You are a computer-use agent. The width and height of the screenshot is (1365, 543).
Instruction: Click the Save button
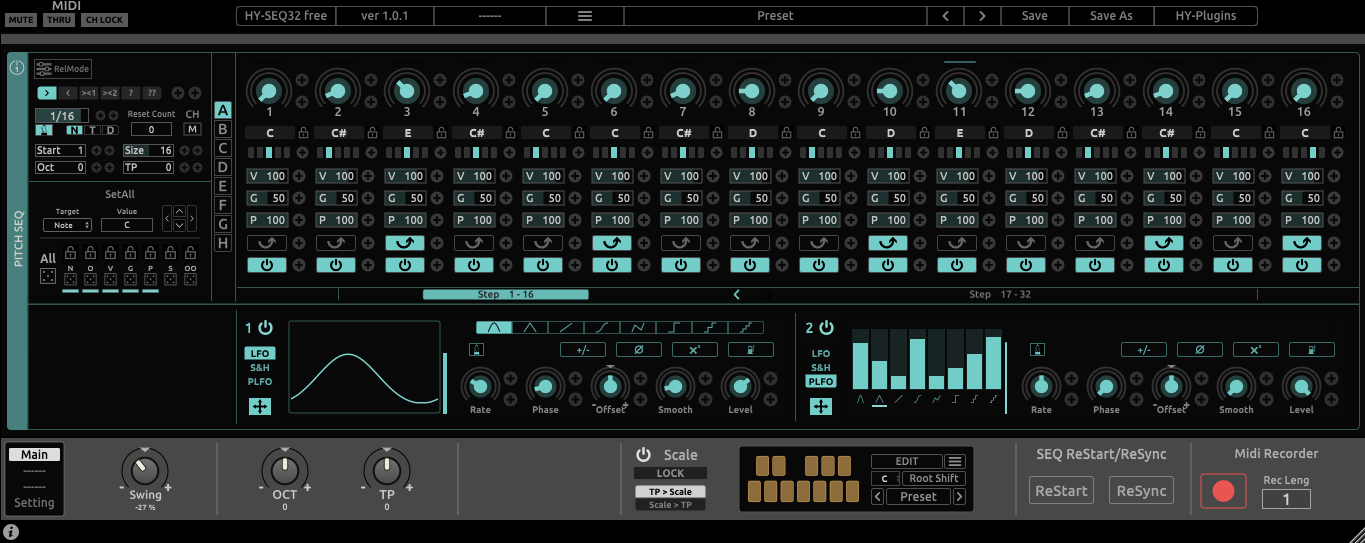click(1034, 16)
